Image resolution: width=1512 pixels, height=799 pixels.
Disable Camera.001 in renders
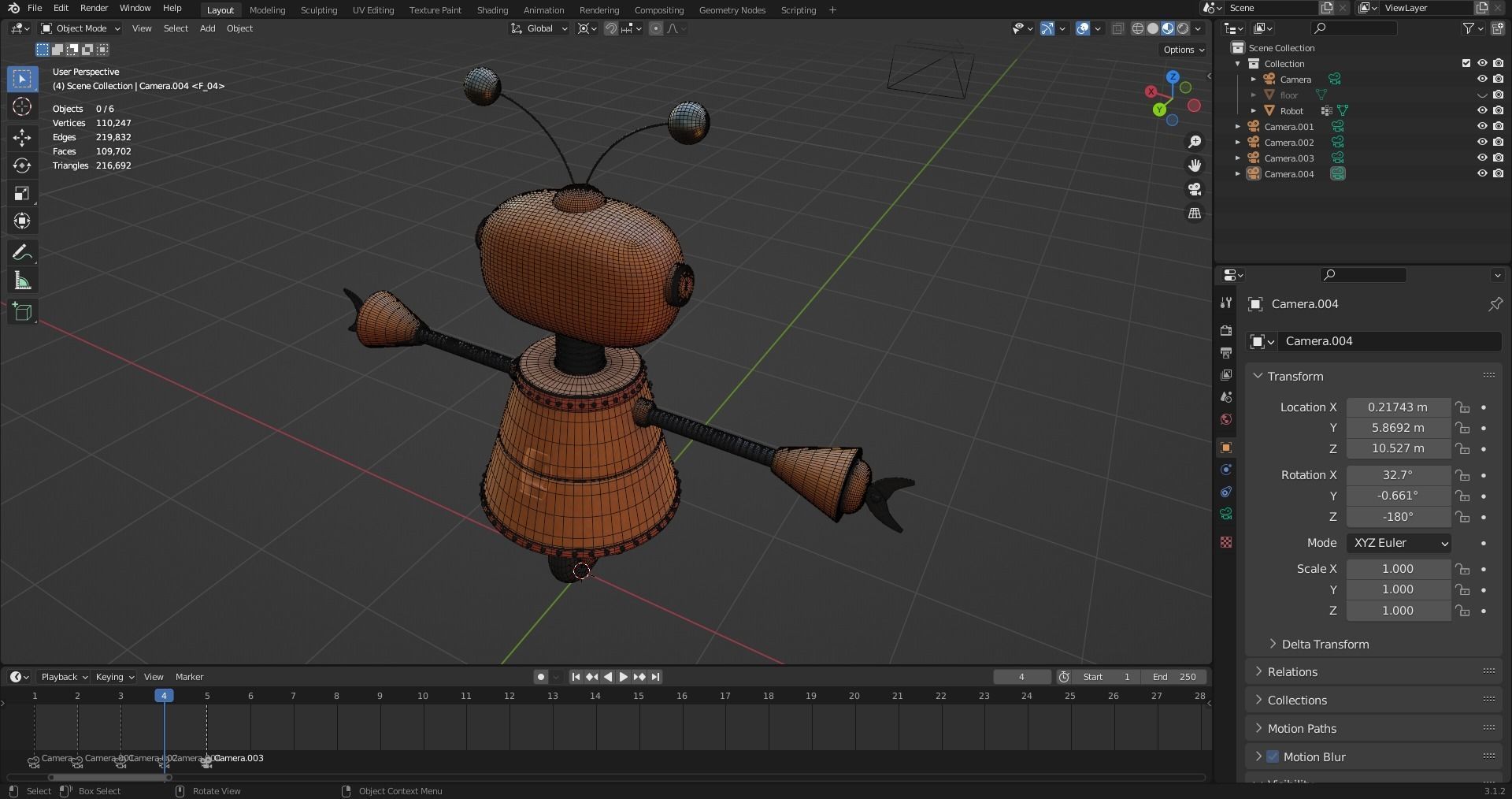tap(1498, 126)
